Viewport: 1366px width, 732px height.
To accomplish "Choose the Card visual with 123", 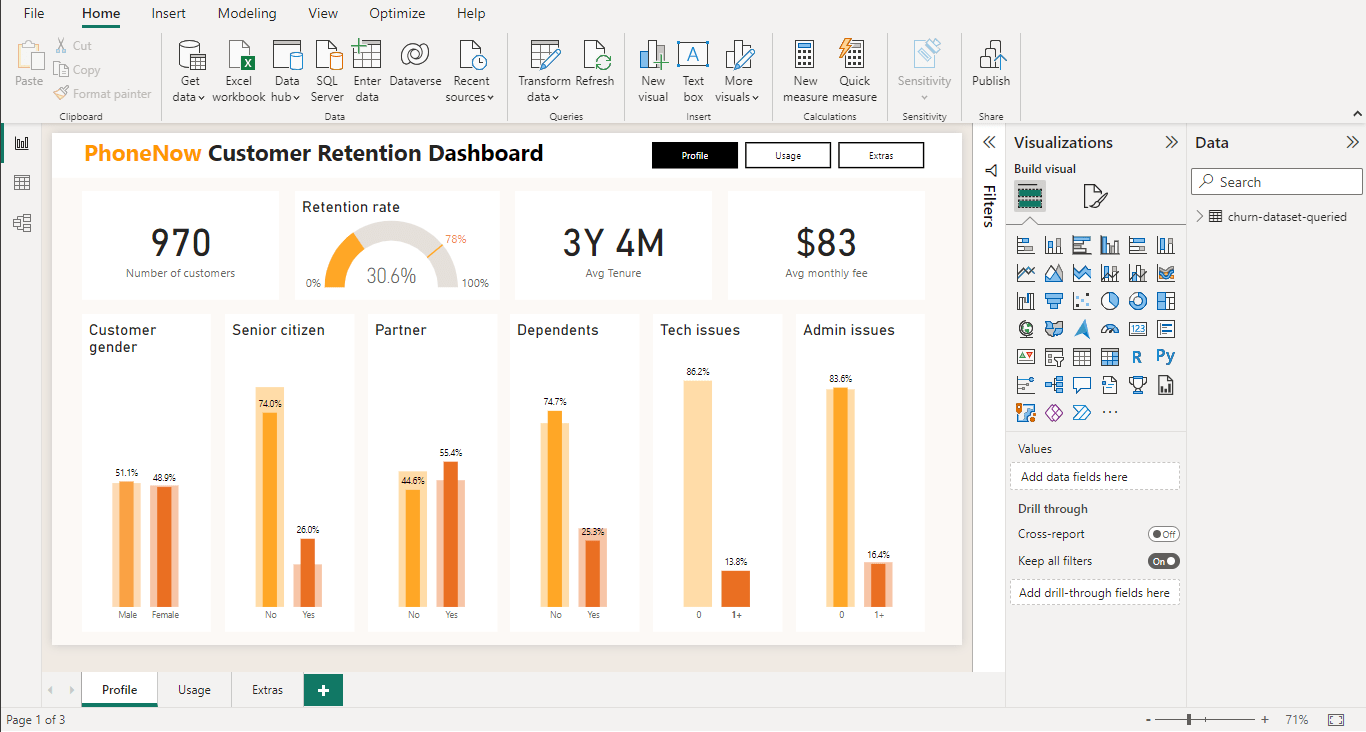I will point(1137,329).
